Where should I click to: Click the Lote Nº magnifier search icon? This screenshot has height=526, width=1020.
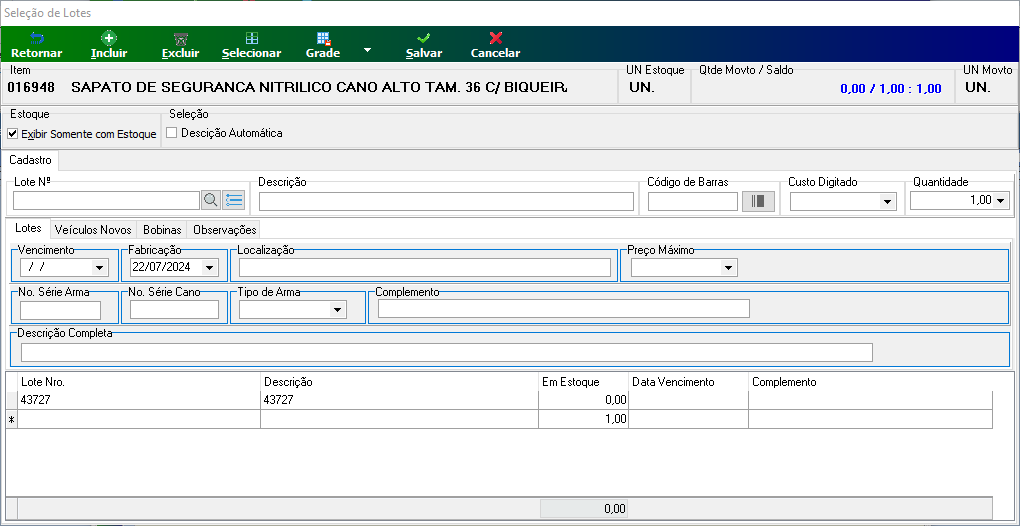(x=210, y=200)
